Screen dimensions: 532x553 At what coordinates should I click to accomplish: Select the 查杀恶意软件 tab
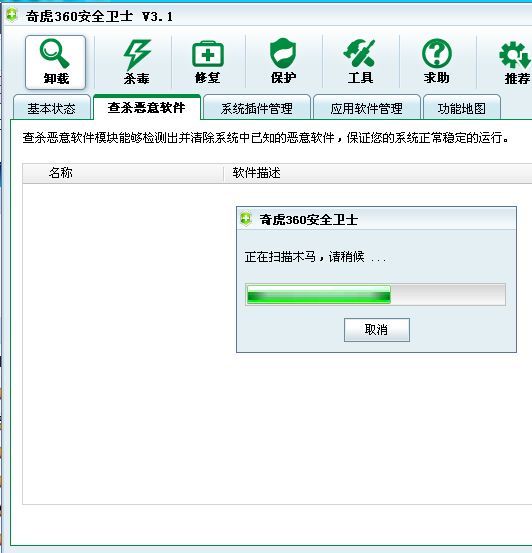coord(147,108)
